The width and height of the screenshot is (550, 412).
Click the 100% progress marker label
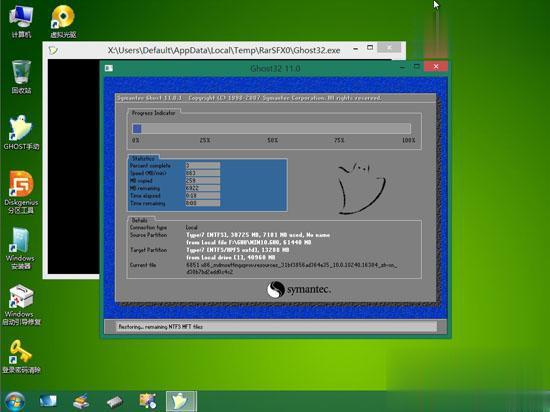408,140
